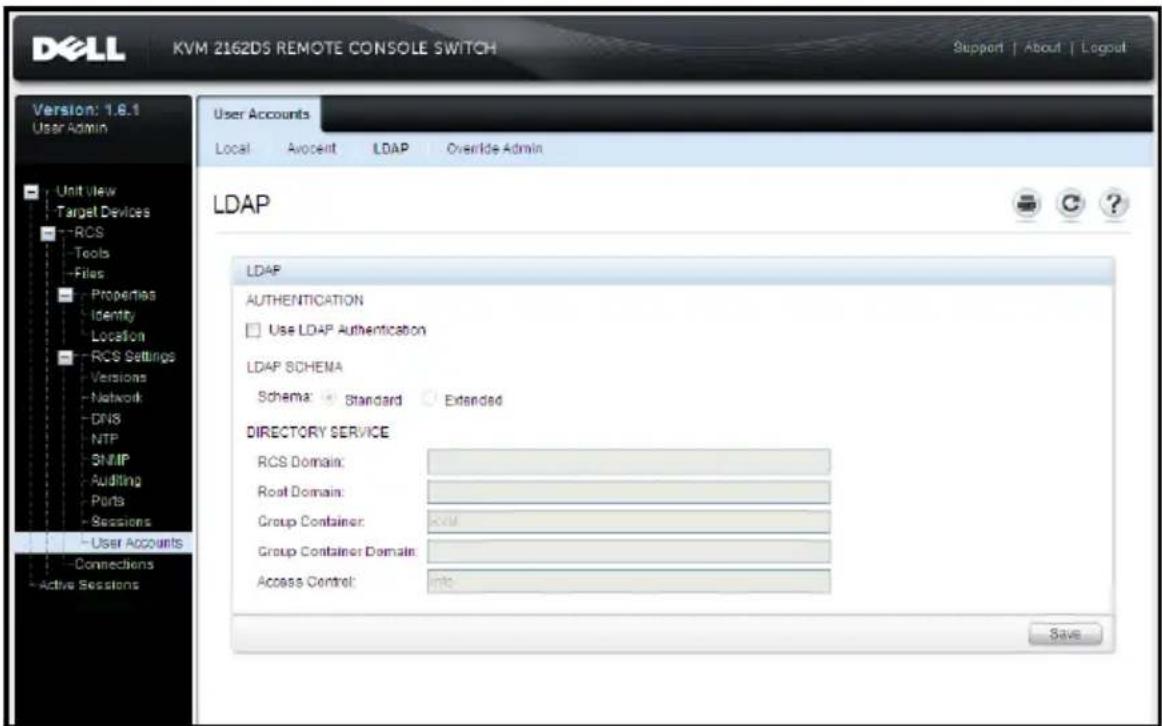This screenshot has width=1162, height=726.
Task: Select Standard schema radio button
Action: point(329,399)
